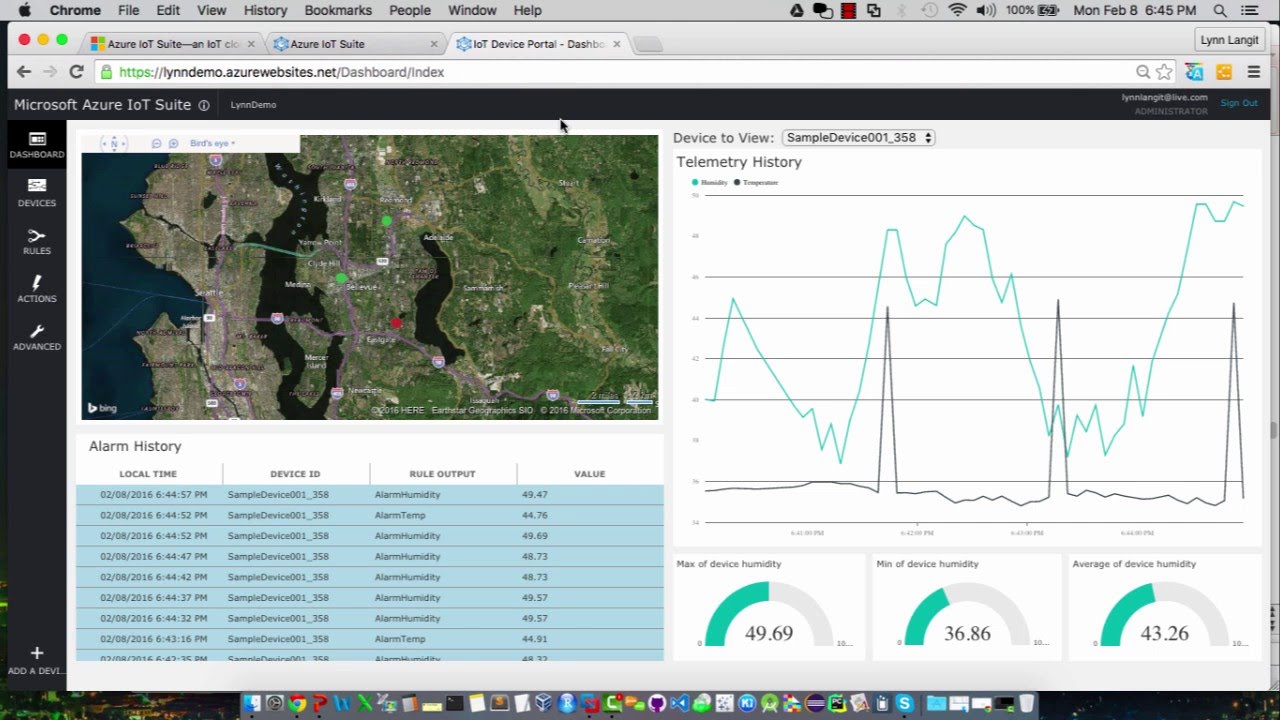
Task: Click the Lynn Langit profile button
Action: tap(1230, 39)
